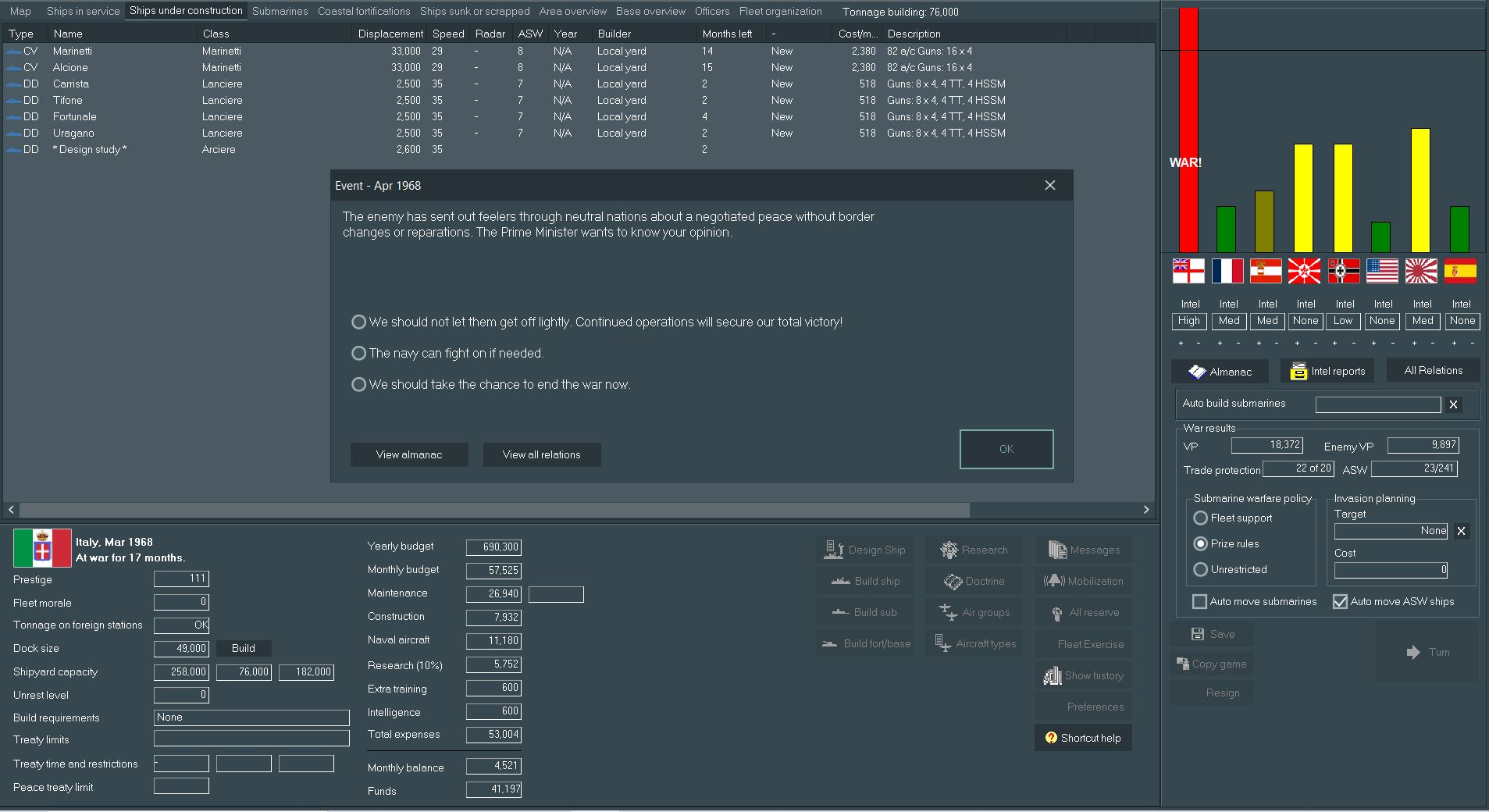The height and width of the screenshot is (812, 1489).
Task: Click the scroll left arrow of ship list
Action: pos(11,510)
